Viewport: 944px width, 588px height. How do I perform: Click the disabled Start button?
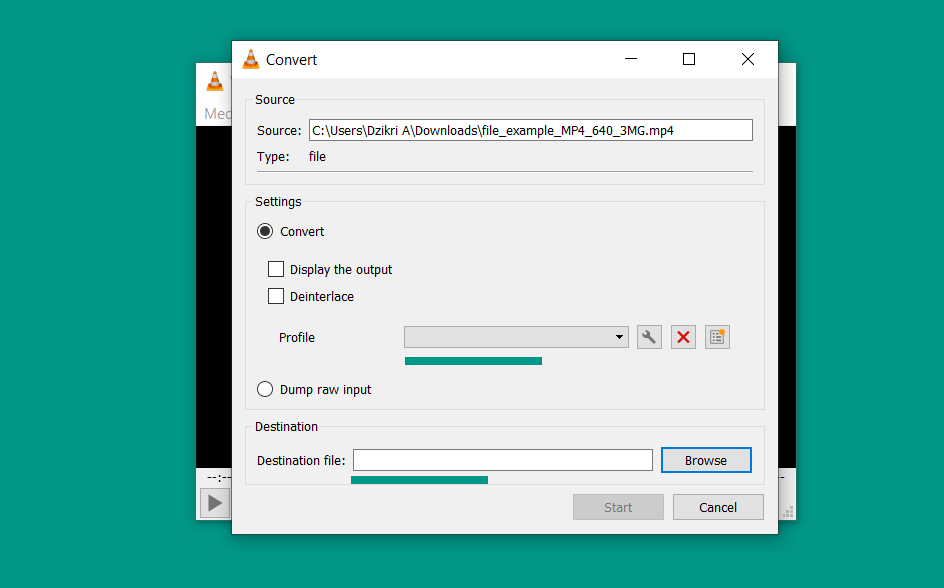tap(618, 507)
